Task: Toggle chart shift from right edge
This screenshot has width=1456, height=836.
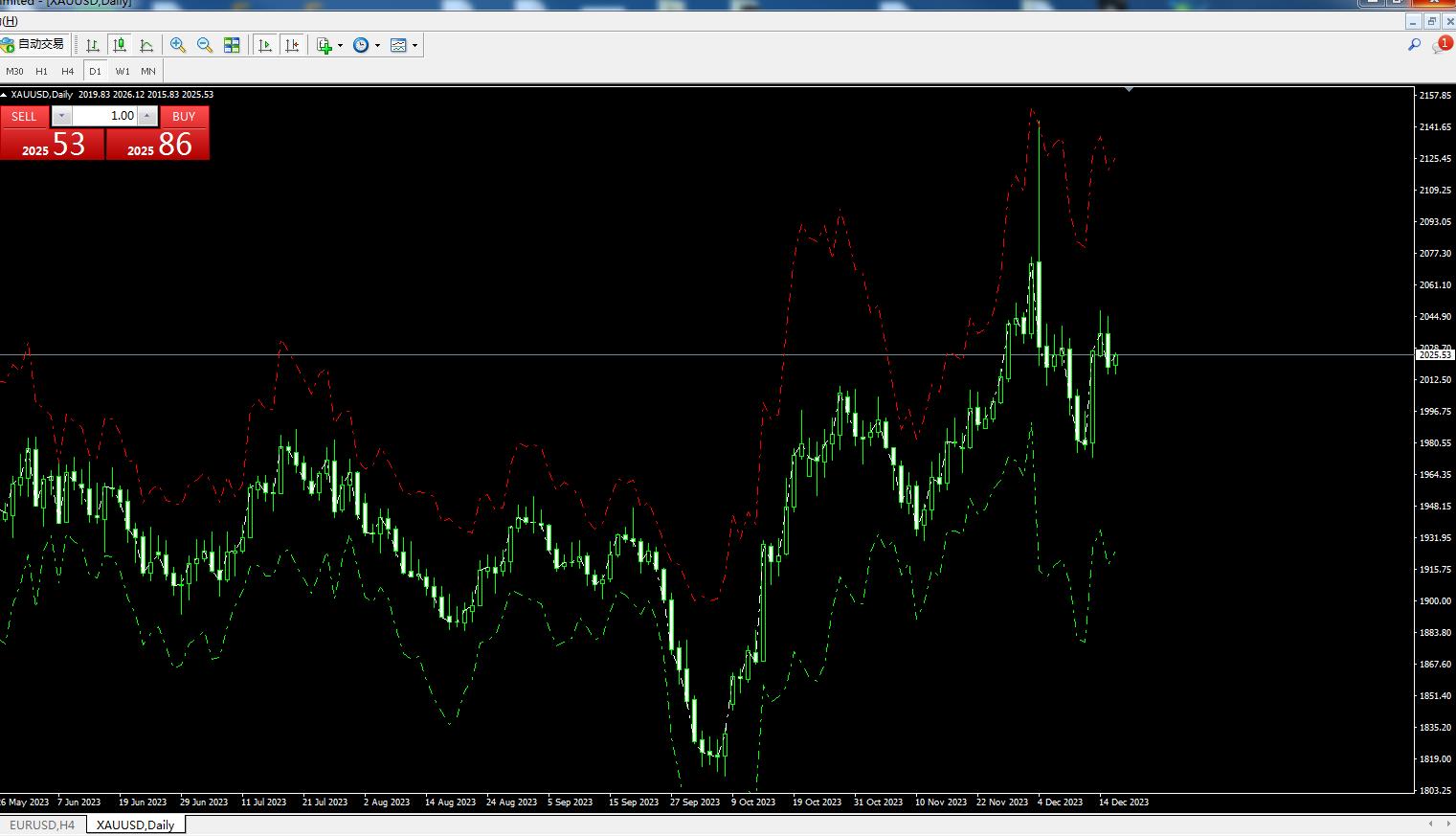Action: coord(292,45)
